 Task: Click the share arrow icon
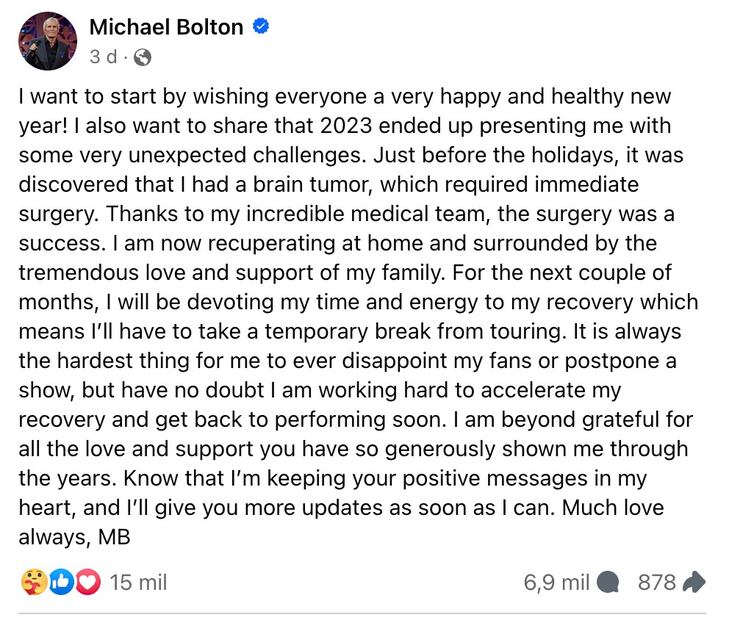pos(695,582)
